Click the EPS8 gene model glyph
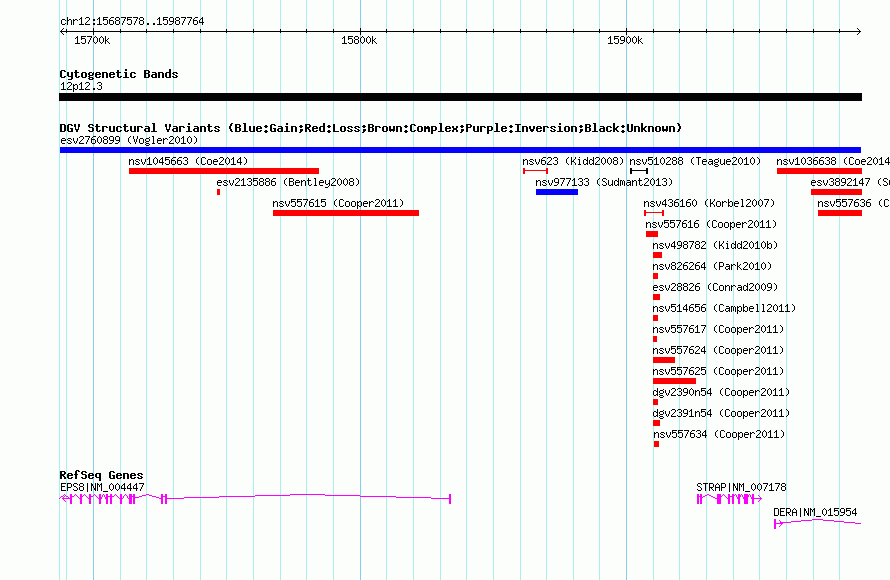This screenshot has height=580, width=890. 255,499
